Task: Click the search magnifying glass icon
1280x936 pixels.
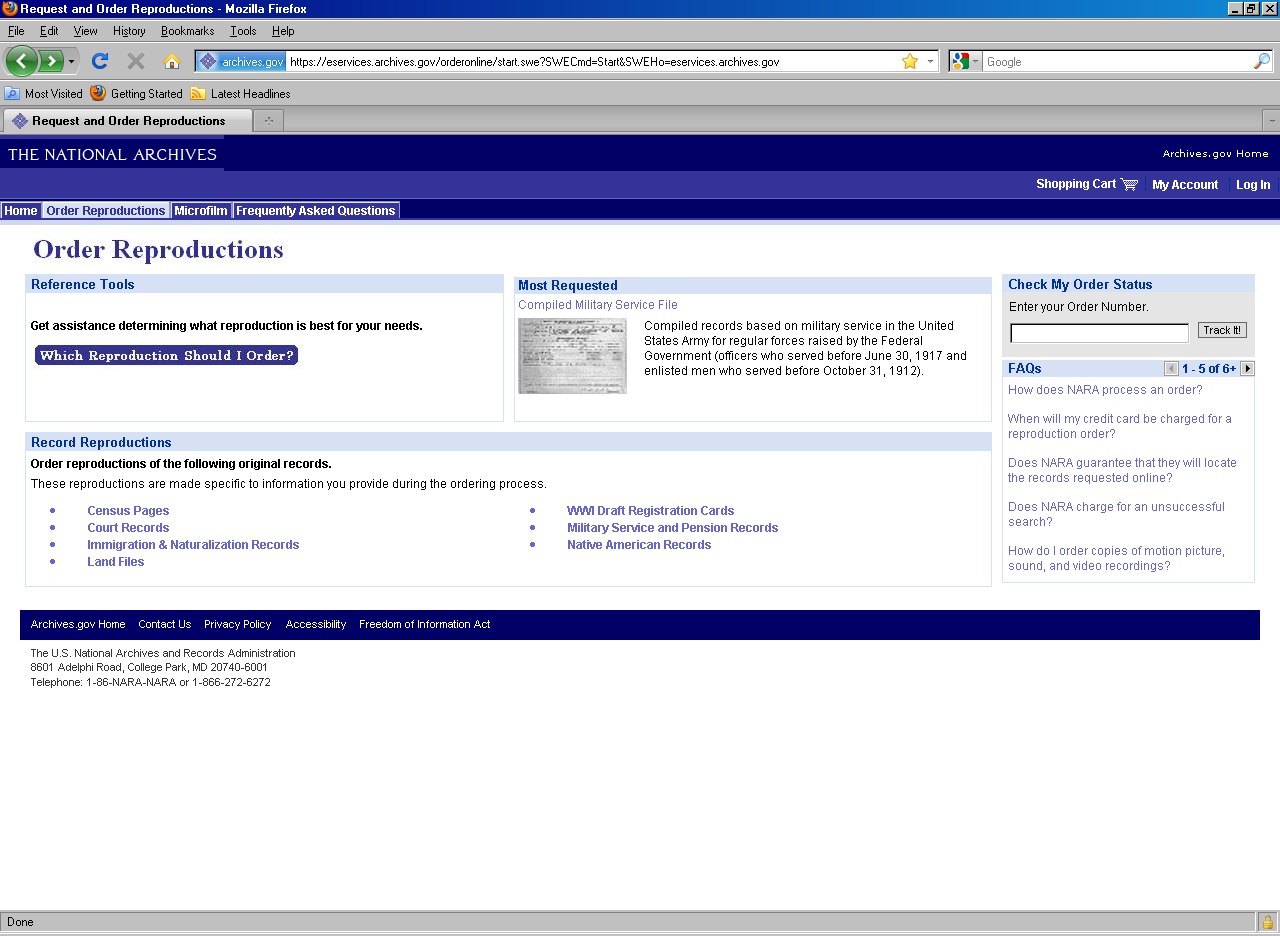Action: tap(1262, 61)
